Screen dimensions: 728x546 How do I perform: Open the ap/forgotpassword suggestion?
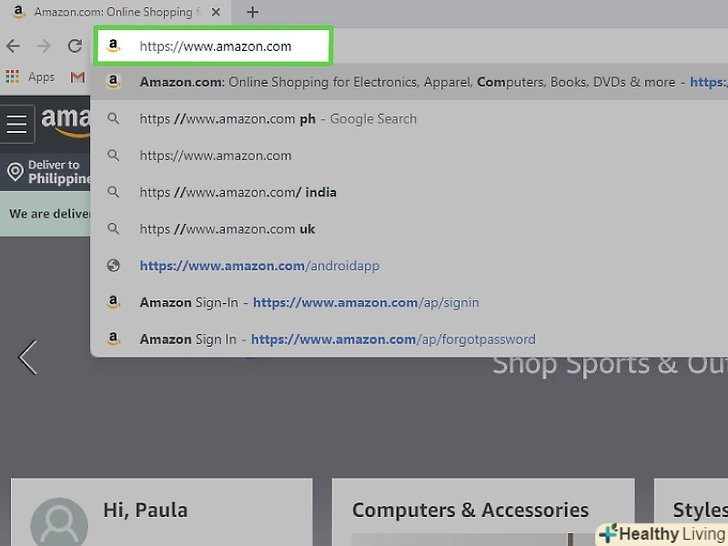409,339
